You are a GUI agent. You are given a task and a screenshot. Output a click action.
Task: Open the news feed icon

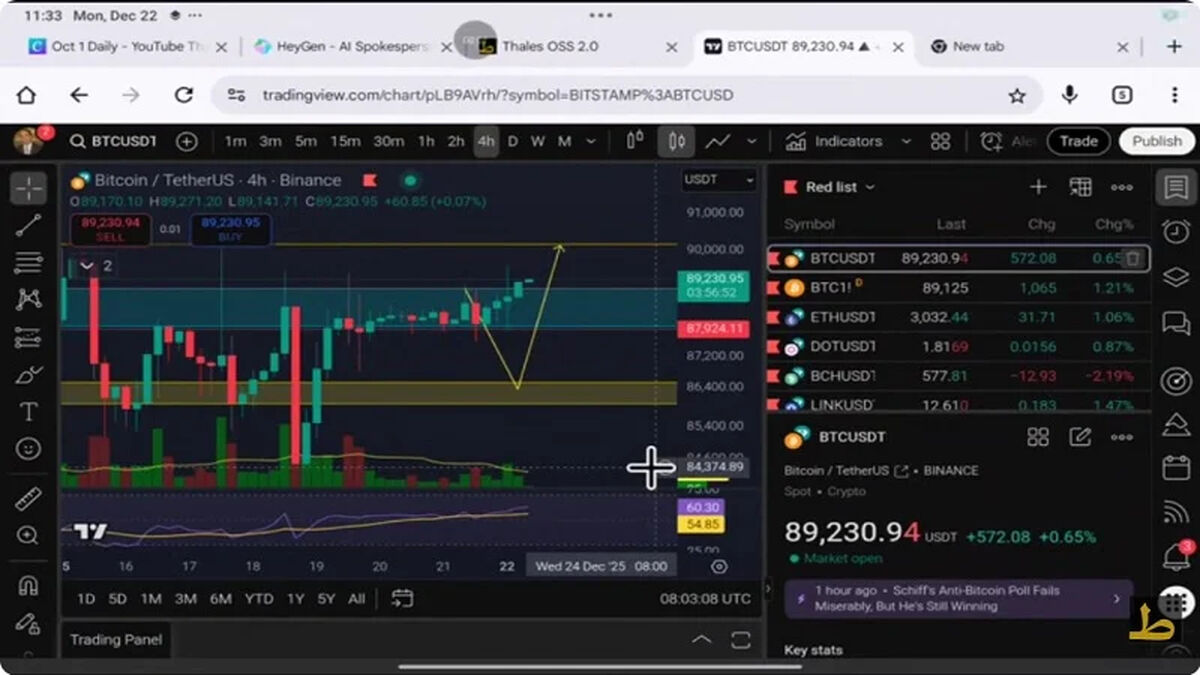[x=1176, y=512]
